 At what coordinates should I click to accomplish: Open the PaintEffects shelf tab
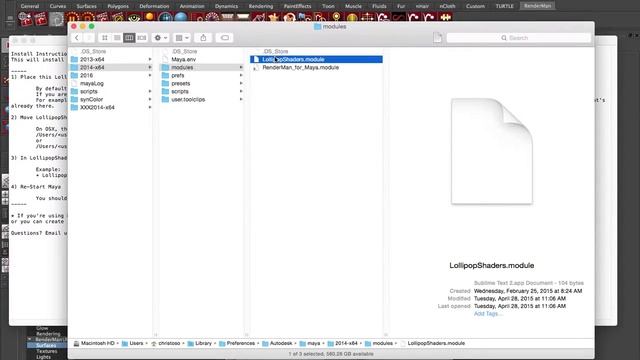tap(298, 6)
